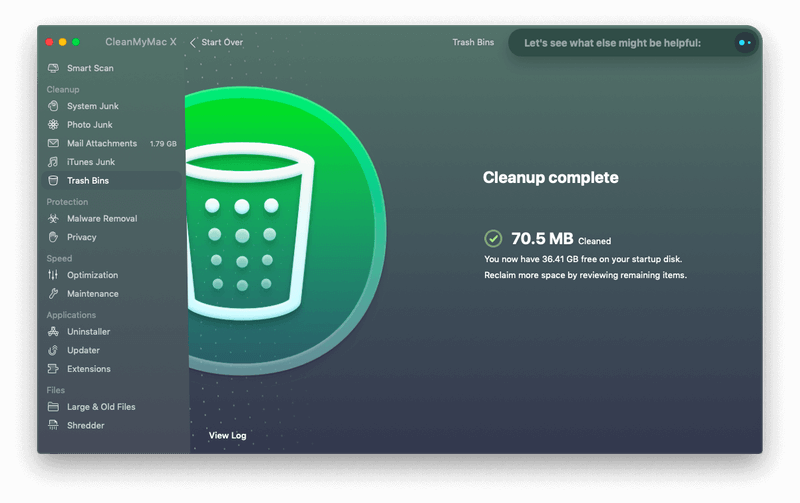Viewport: 800px width, 503px height.
Task: Open Large & Old Files module
Action: point(101,407)
